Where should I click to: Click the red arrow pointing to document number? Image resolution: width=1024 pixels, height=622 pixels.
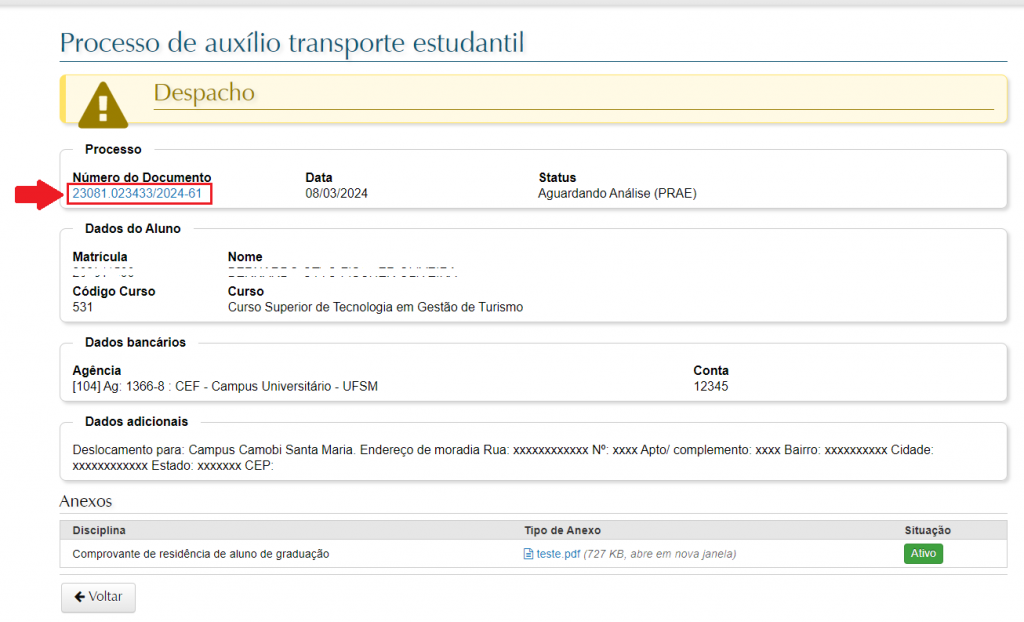tap(38, 194)
